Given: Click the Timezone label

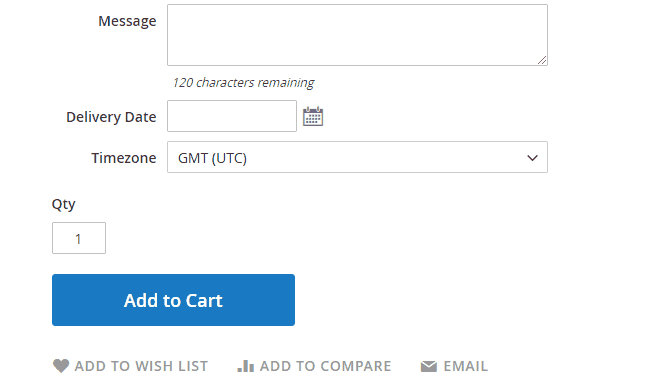Looking at the screenshot, I should click(x=124, y=158).
